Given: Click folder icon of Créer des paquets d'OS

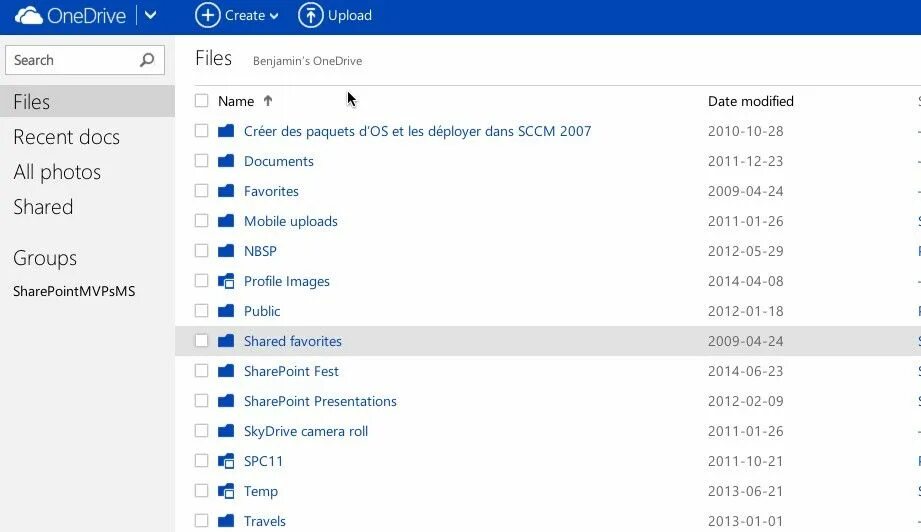Looking at the screenshot, I should 226,130.
